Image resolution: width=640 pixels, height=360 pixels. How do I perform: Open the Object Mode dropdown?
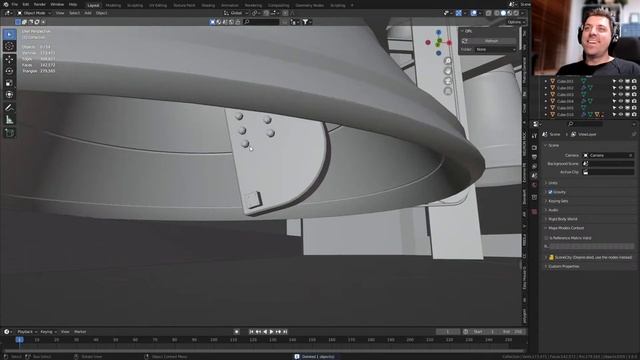coord(34,13)
